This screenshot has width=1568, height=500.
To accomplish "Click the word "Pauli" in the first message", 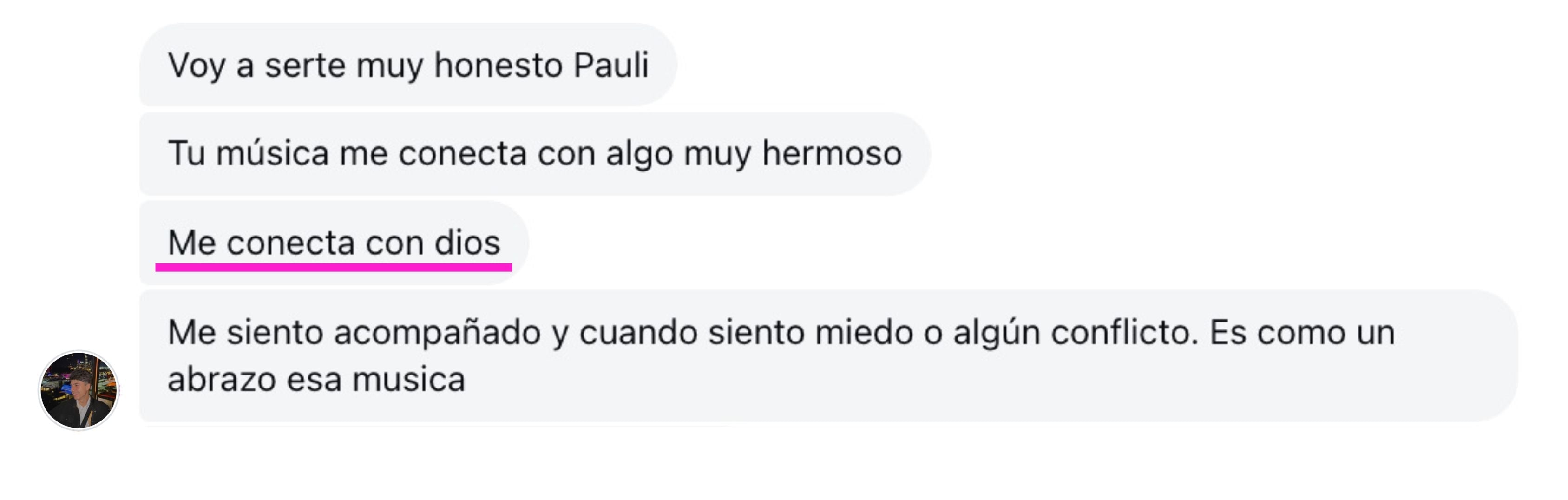I will point(611,65).
